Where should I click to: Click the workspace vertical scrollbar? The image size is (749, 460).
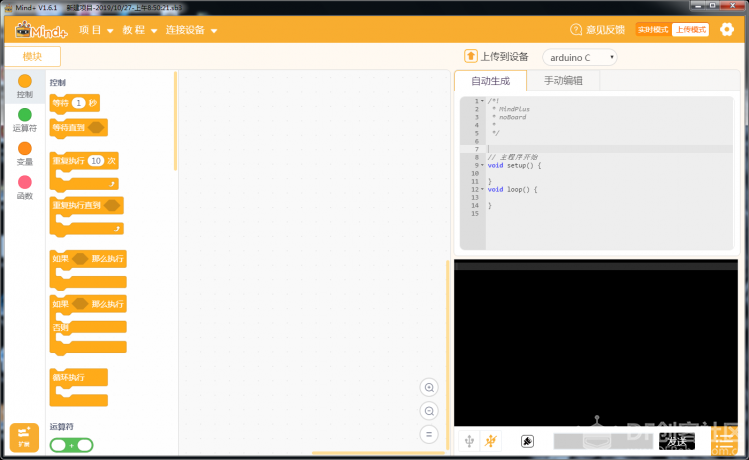point(448,356)
